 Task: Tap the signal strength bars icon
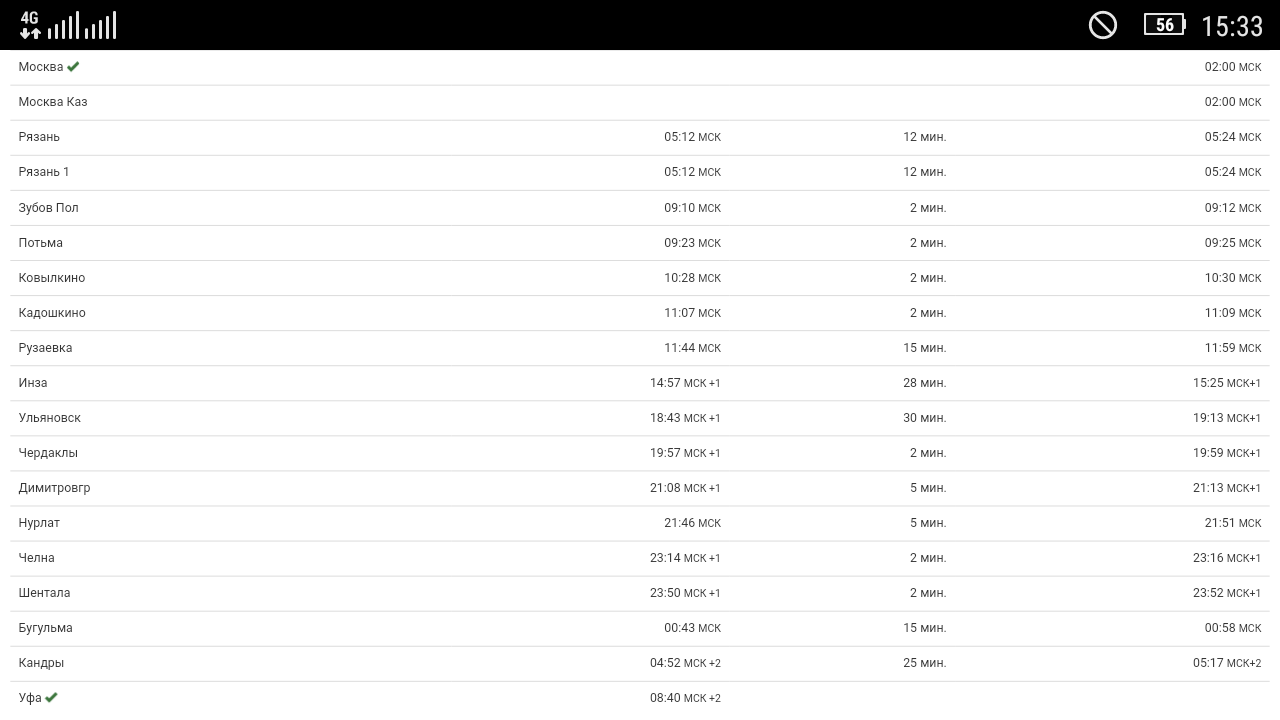point(82,26)
